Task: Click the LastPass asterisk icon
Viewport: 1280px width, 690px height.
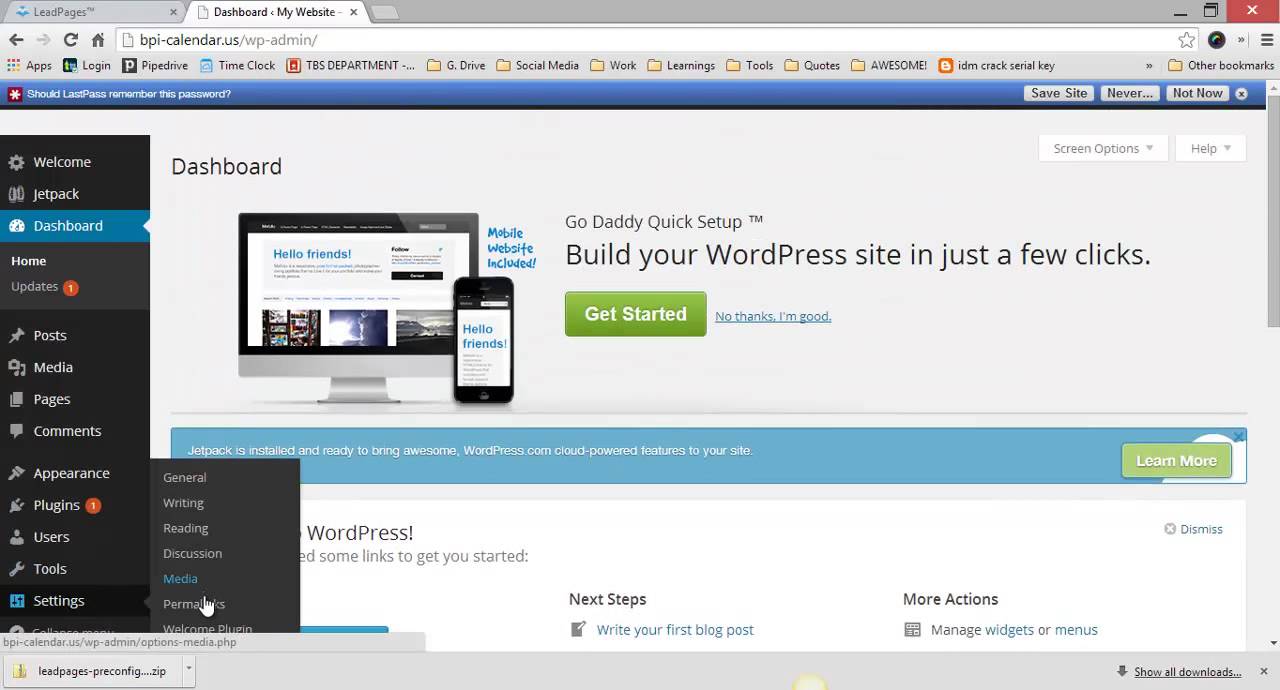Action: pyautogui.click(x=14, y=93)
